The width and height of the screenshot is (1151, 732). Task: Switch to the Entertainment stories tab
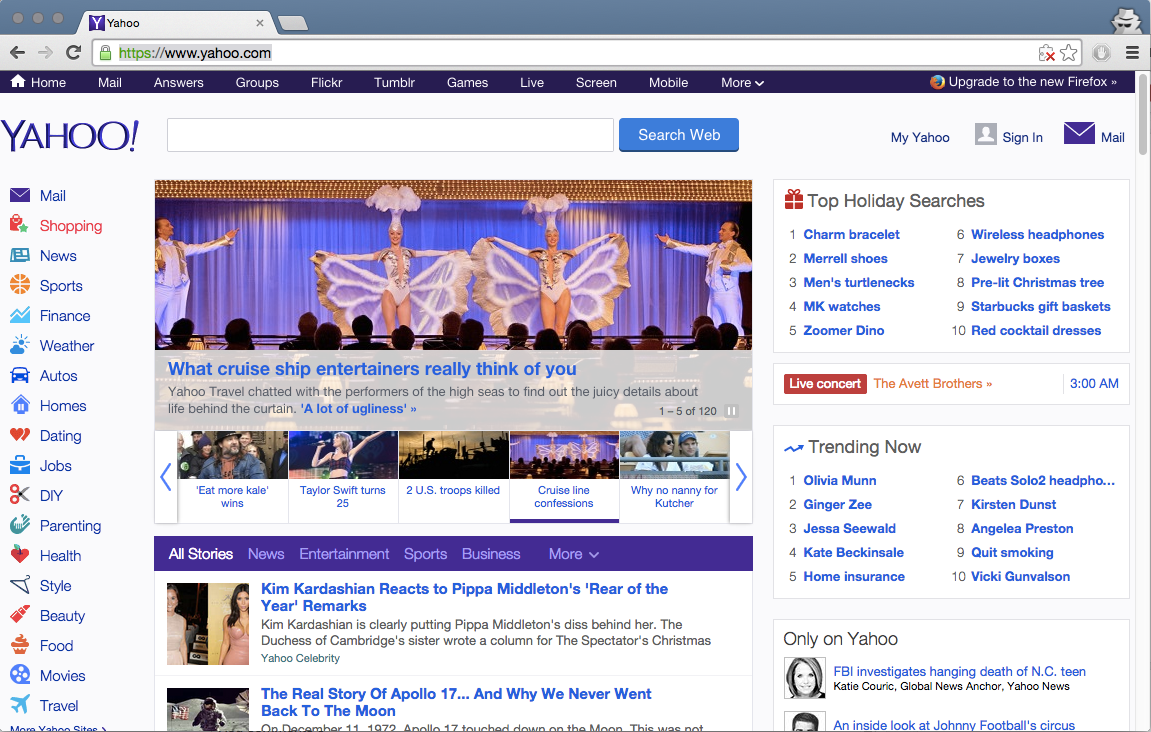(344, 554)
